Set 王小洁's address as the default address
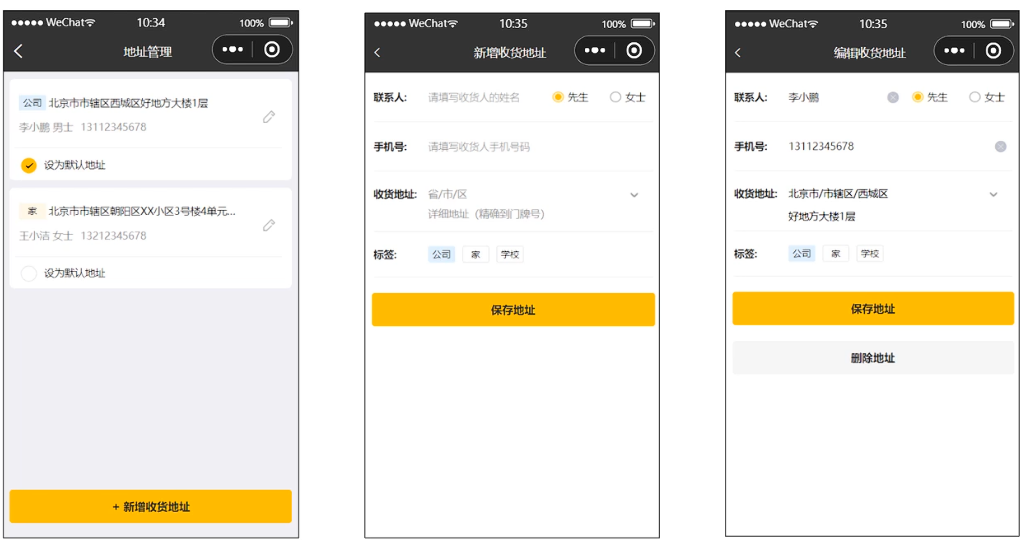Viewport: 1025px width, 540px height. click(28, 273)
